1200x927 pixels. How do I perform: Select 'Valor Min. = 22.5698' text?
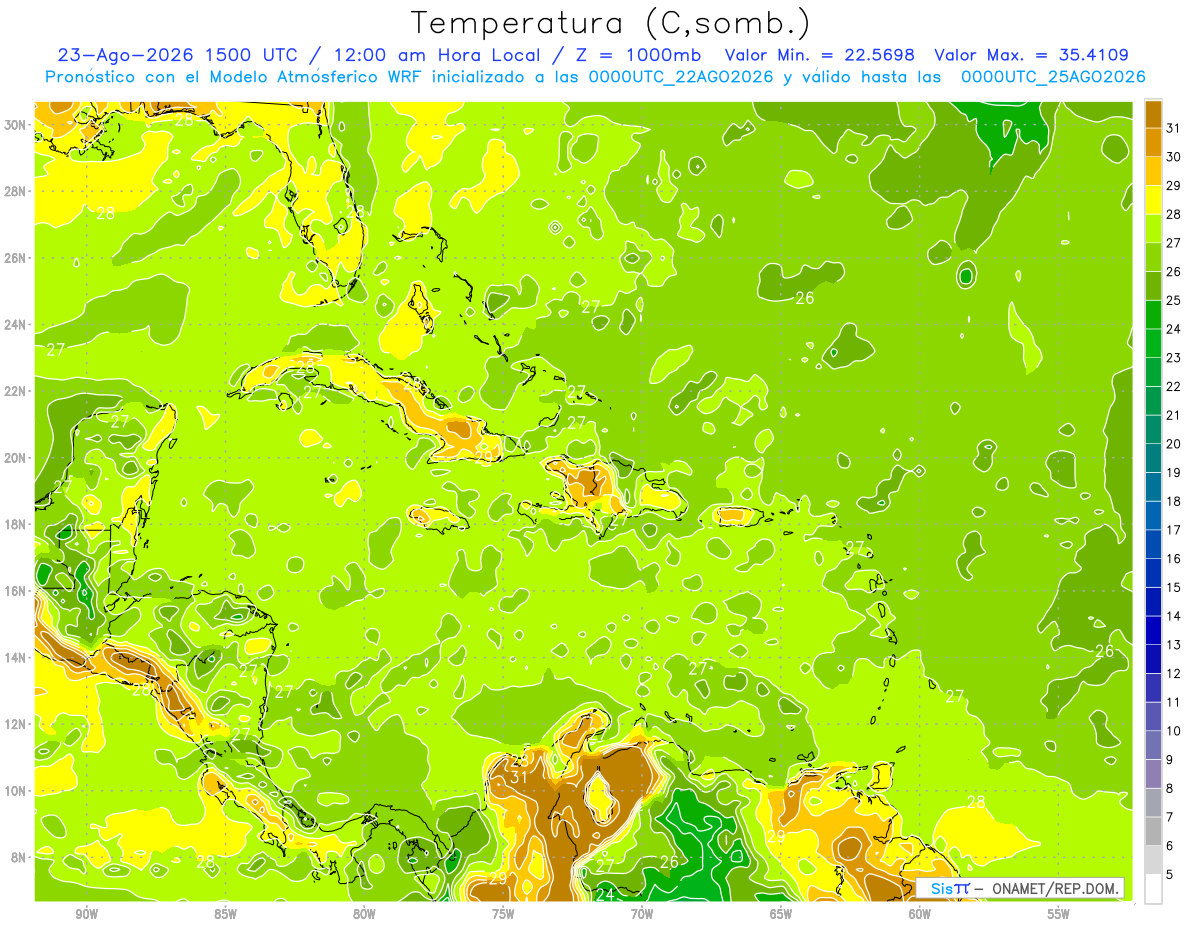822,55
